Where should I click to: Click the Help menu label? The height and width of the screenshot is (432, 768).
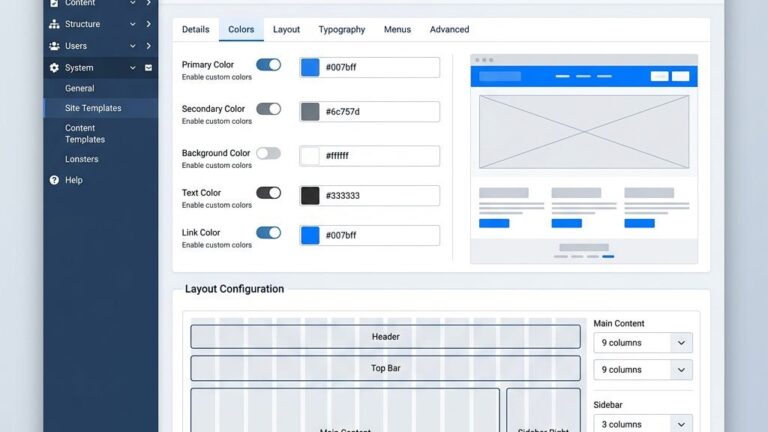coord(73,180)
